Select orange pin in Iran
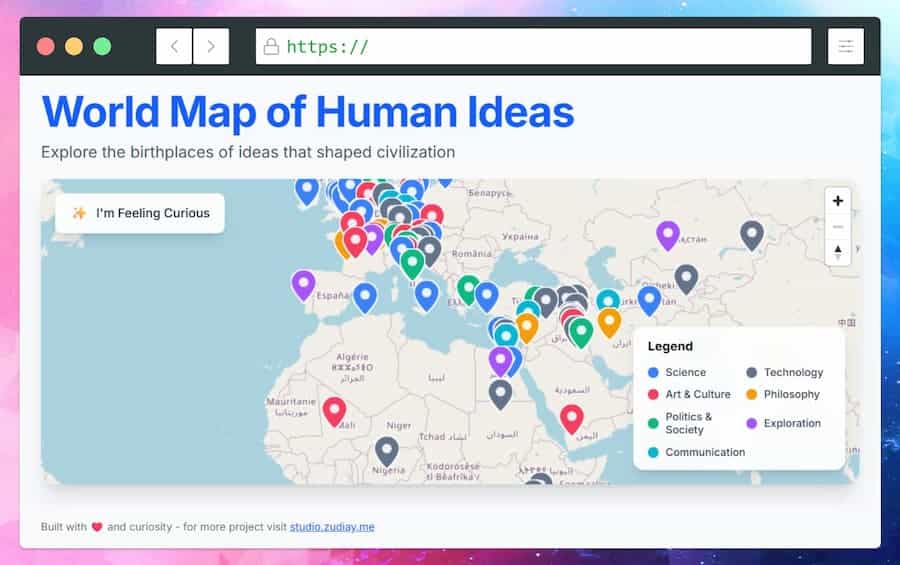900x565 pixels. (609, 322)
